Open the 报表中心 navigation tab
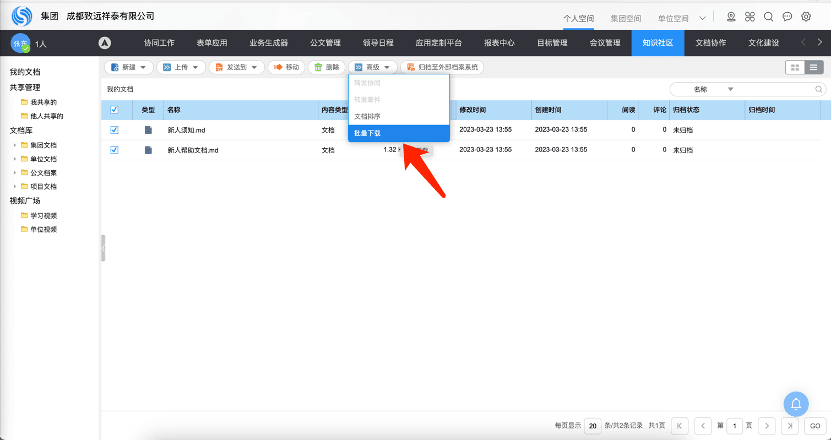This screenshot has height=440, width=832. pyautogui.click(x=499, y=43)
